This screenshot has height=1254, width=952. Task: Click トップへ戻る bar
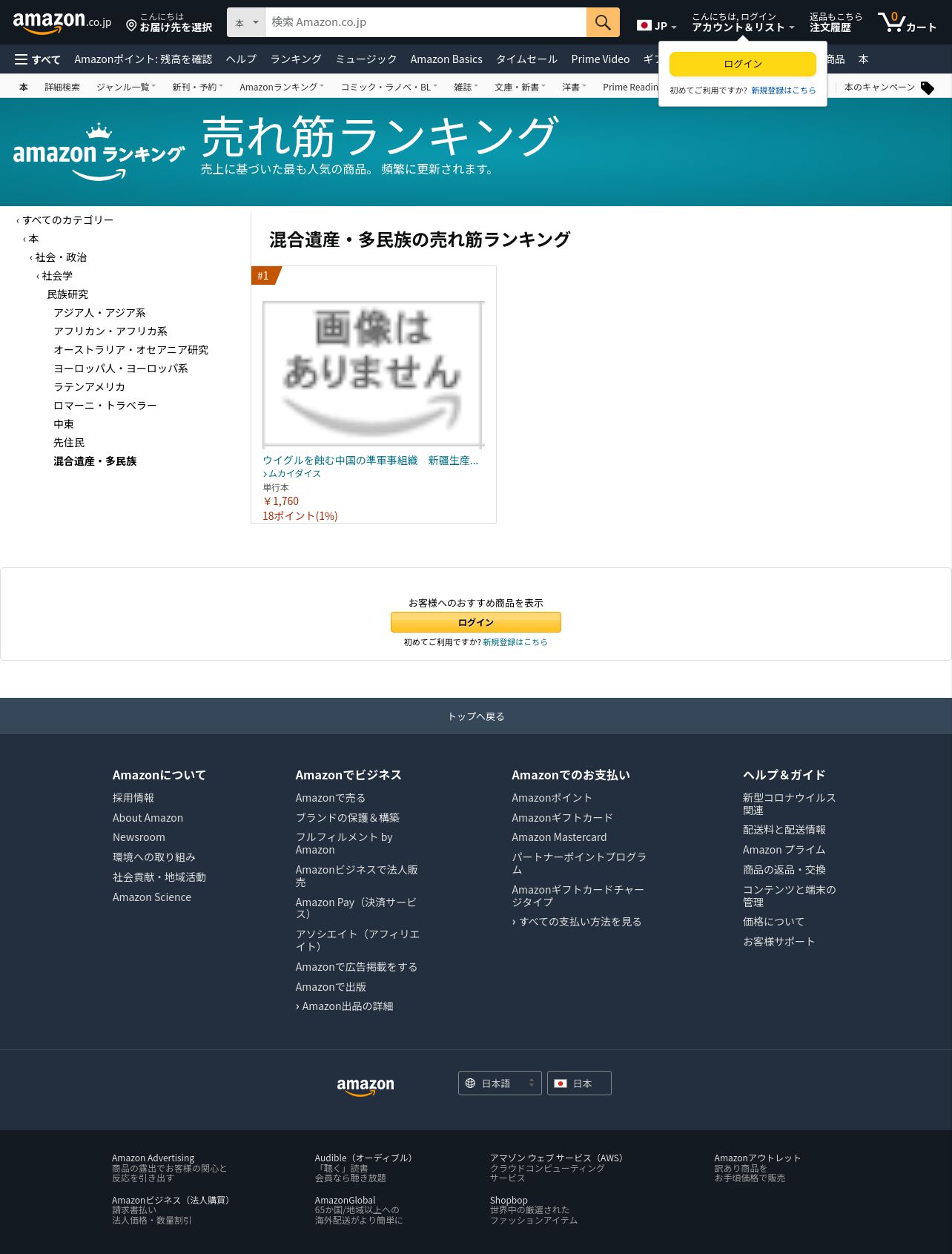coord(476,716)
